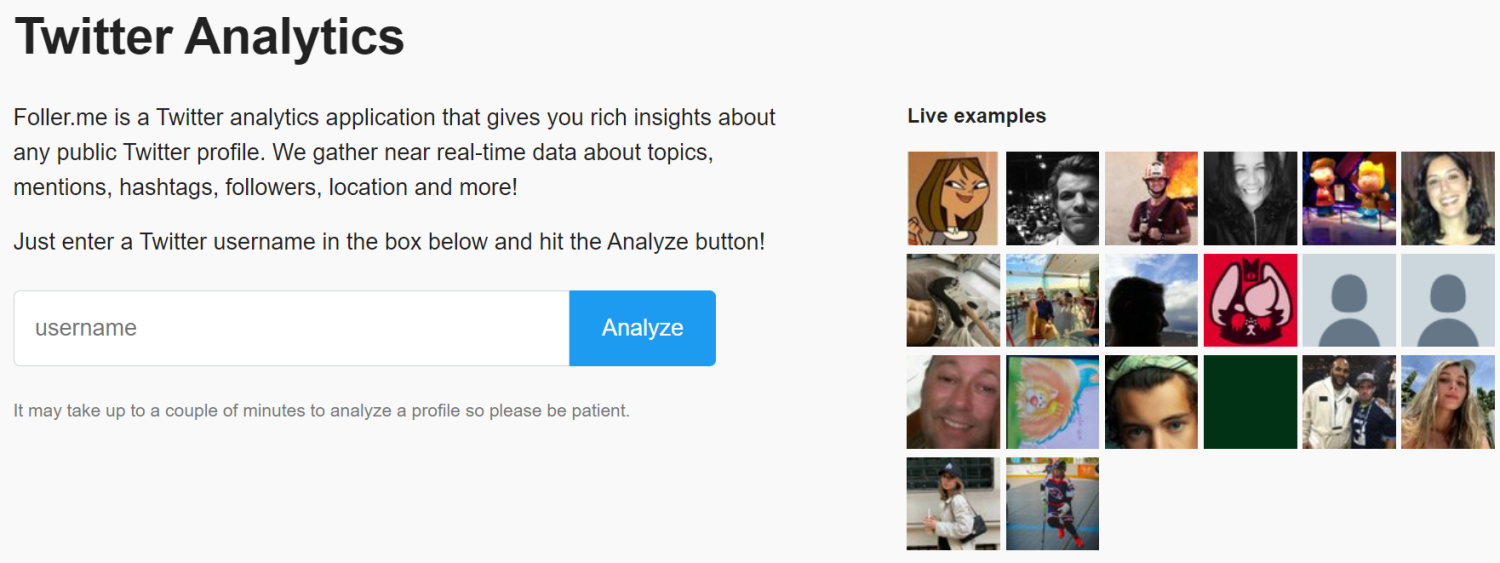Open the smiling dark curly-haired woman avatar
The height and width of the screenshot is (563, 1500).
1447,198
